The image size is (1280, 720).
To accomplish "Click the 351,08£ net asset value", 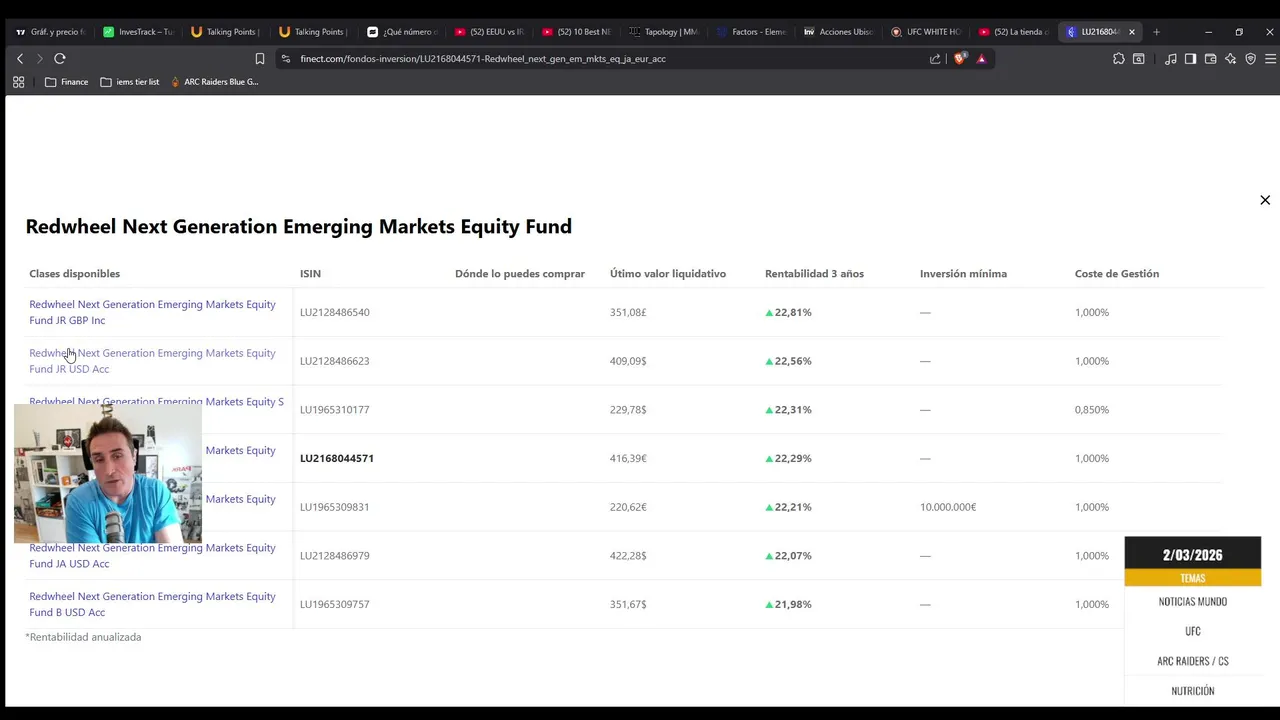I will (x=628, y=313).
